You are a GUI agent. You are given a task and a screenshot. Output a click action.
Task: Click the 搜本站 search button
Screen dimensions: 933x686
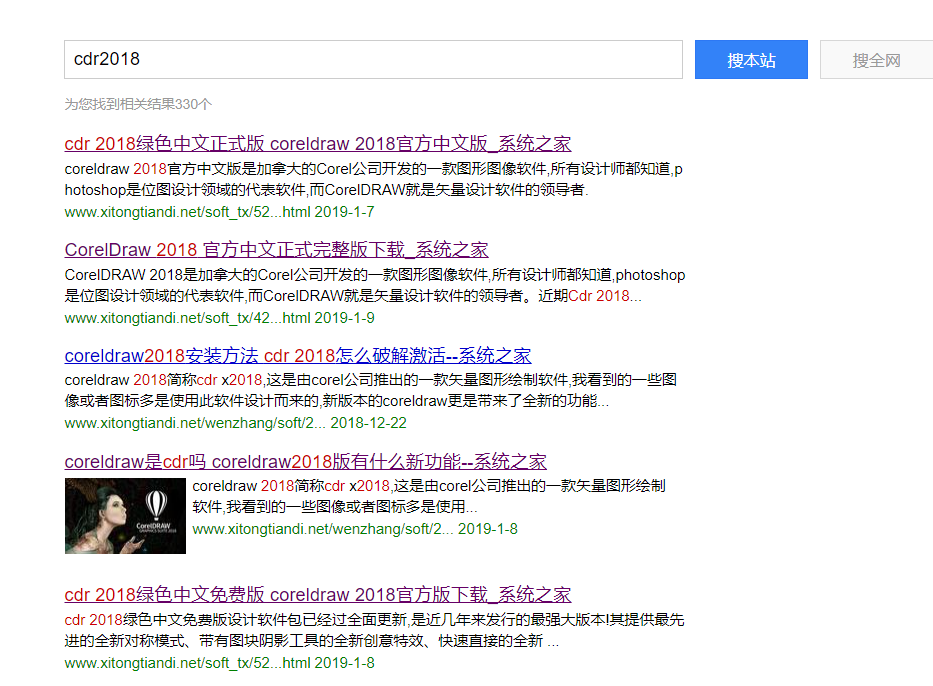[x=751, y=59]
